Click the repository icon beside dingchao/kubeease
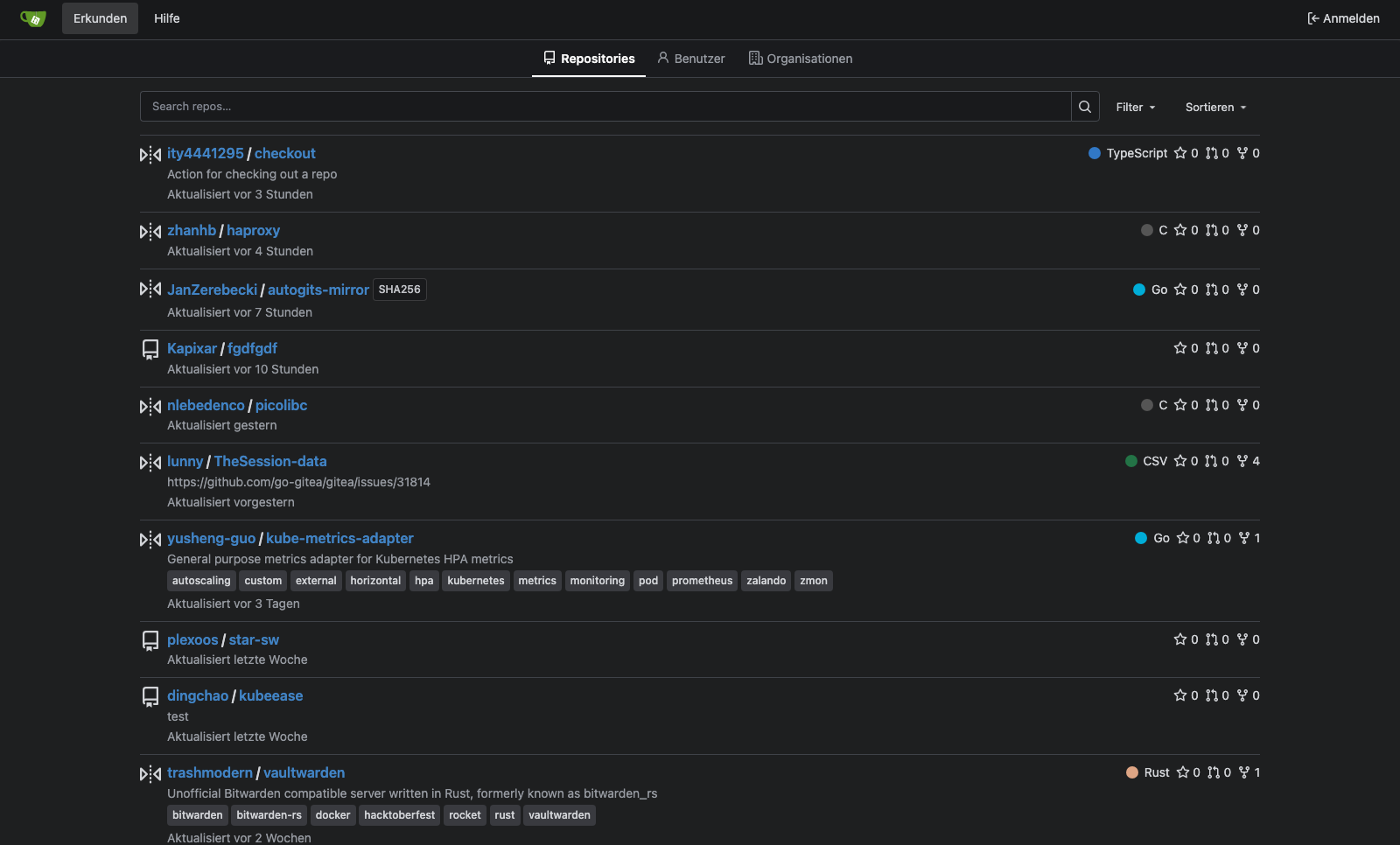 coord(150,697)
